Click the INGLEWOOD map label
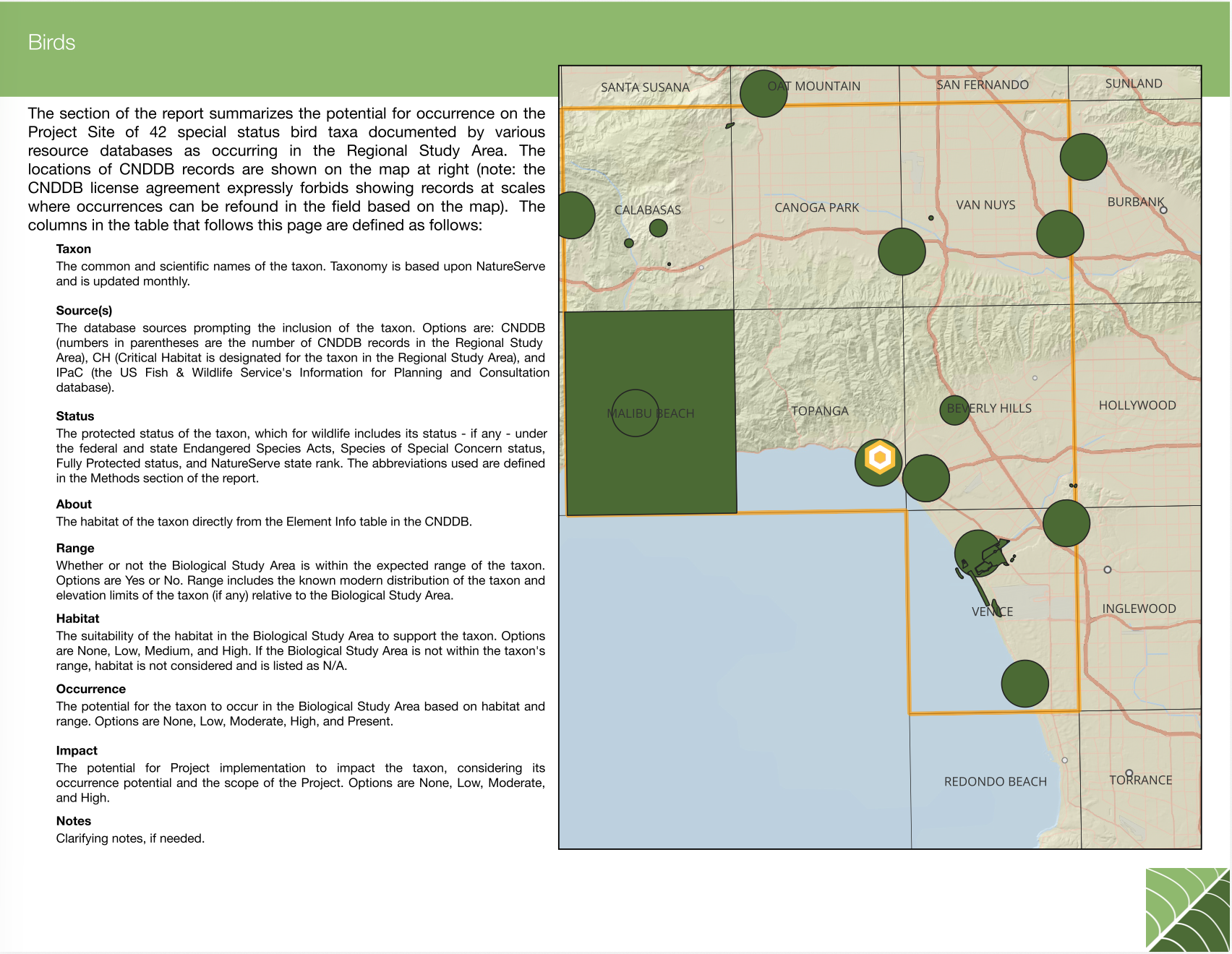1232x954 pixels. (x=1139, y=609)
